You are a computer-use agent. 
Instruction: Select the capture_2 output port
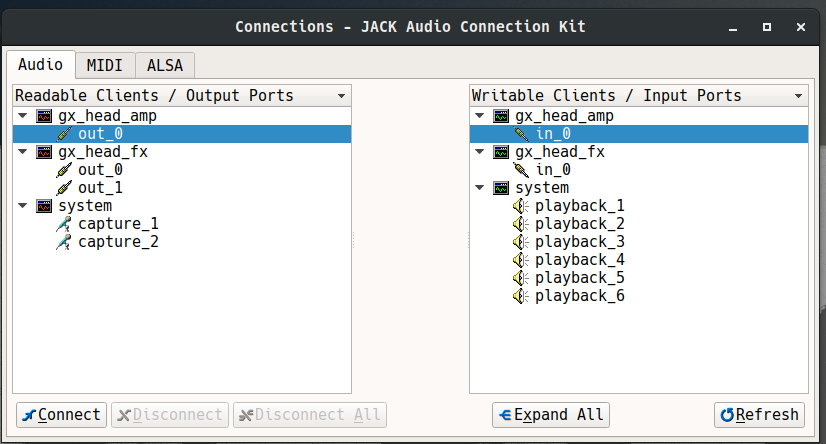[x=118, y=242]
